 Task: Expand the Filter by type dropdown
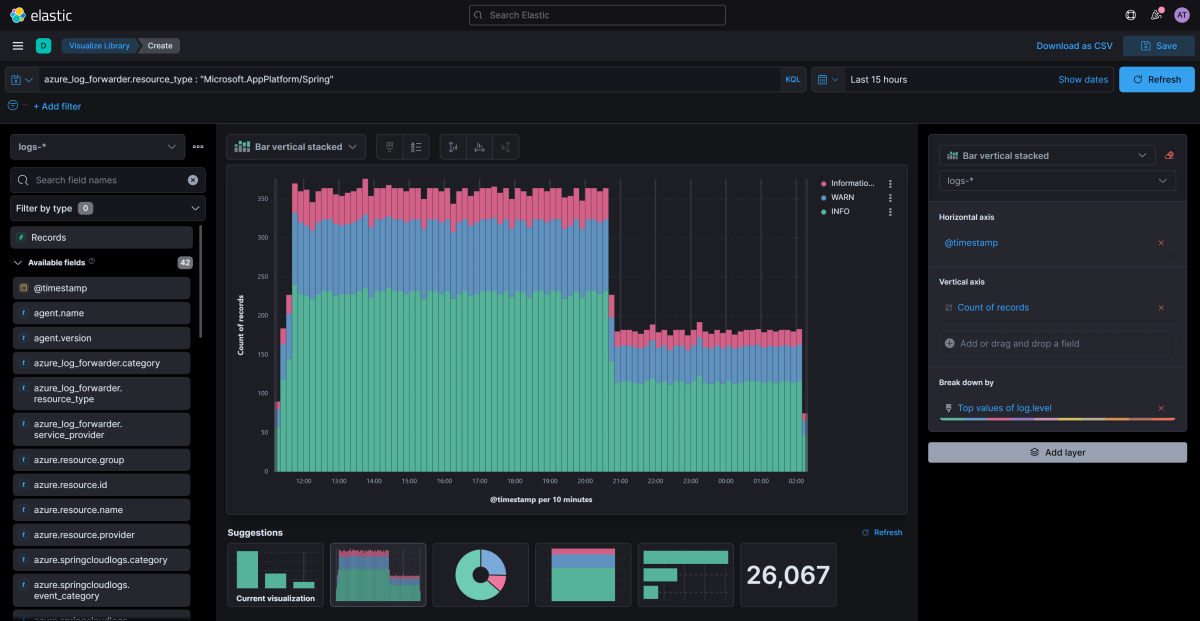108,208
